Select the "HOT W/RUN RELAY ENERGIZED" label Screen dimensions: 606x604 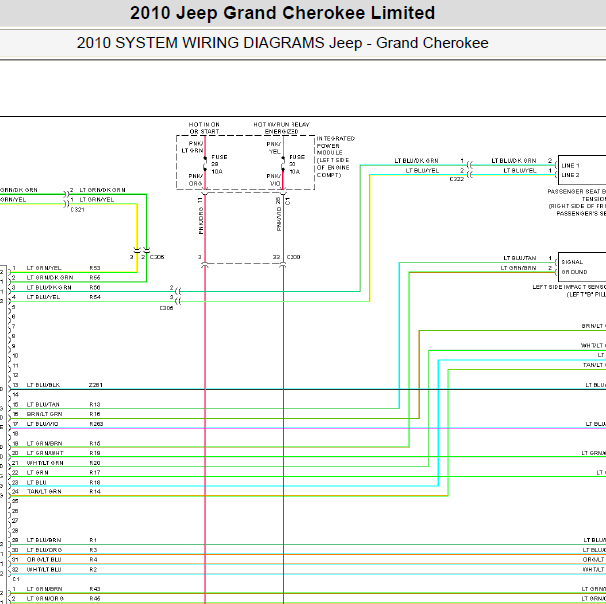pos(281,128)
